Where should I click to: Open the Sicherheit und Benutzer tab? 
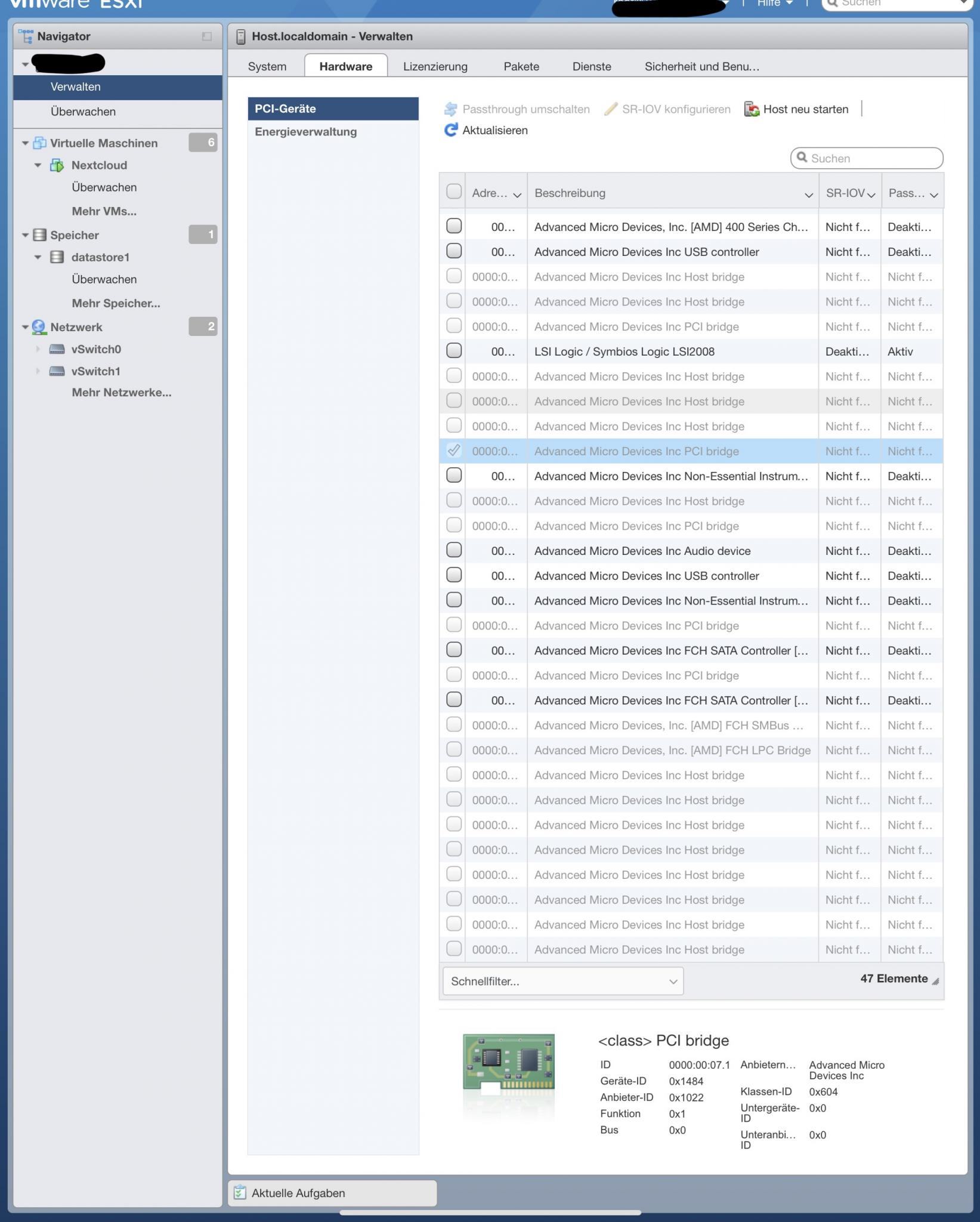702,66
